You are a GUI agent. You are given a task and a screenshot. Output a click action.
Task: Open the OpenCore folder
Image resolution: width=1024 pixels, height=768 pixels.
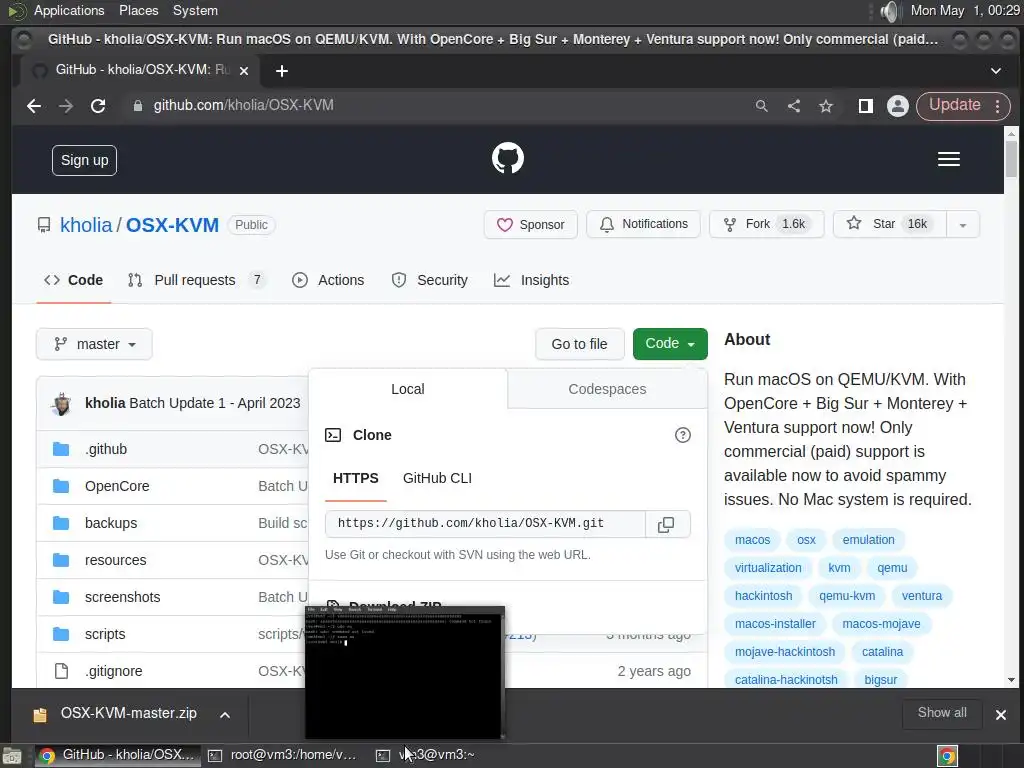pyautogui.click(x=117, y=487)
